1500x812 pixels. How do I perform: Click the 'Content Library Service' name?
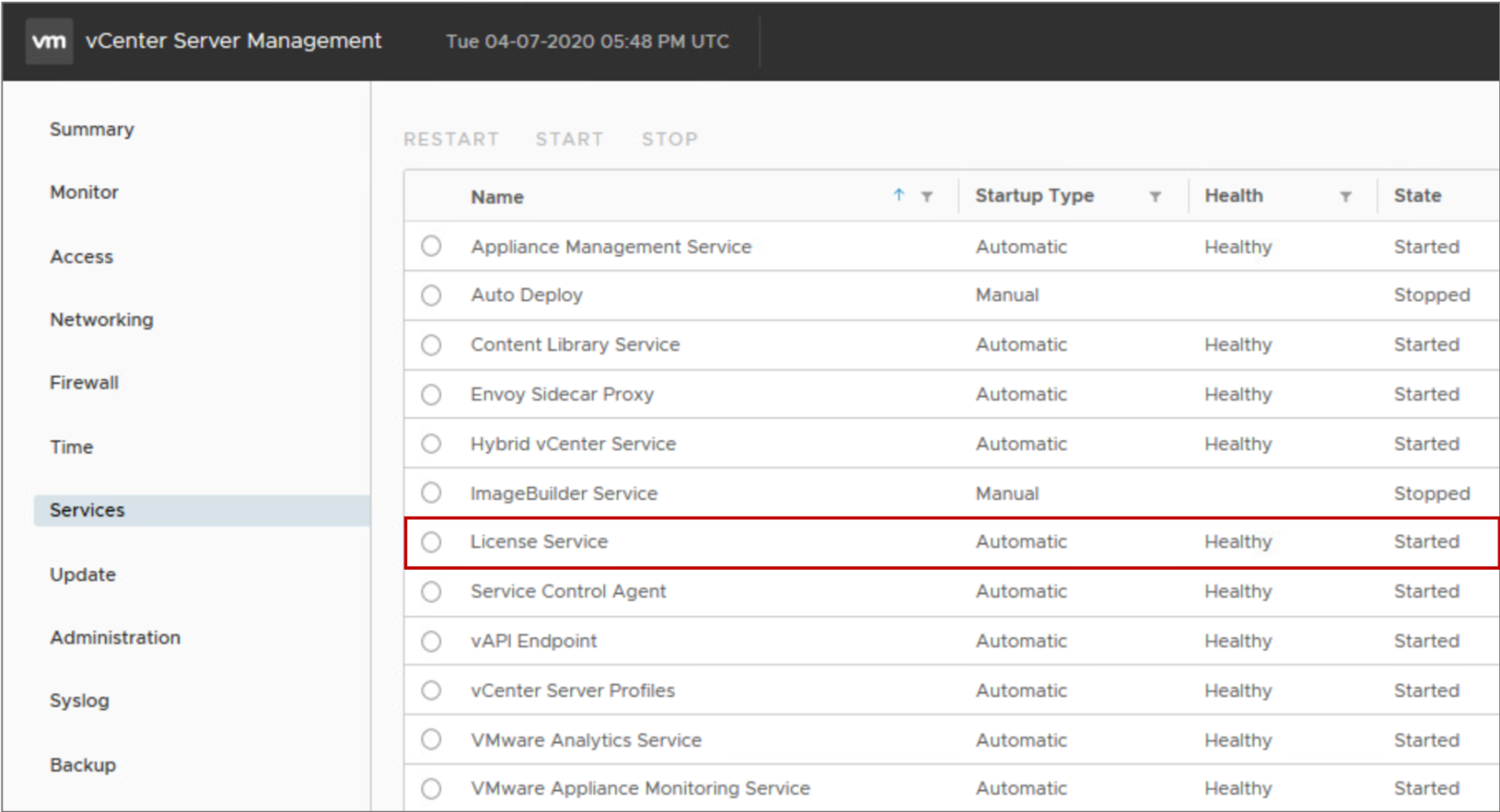click(x=575, y=345)
